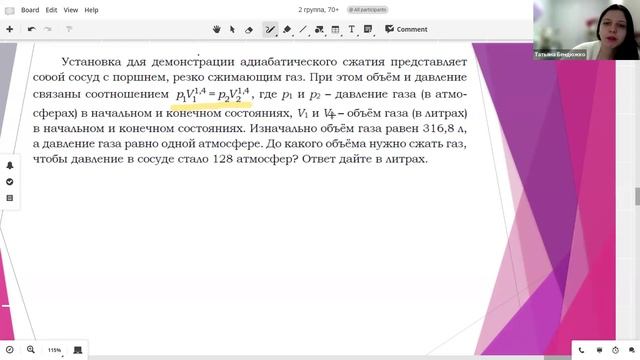
Task: Open the timer icon at bottom right
Action: pyautogui.click(x=616, y=350)
